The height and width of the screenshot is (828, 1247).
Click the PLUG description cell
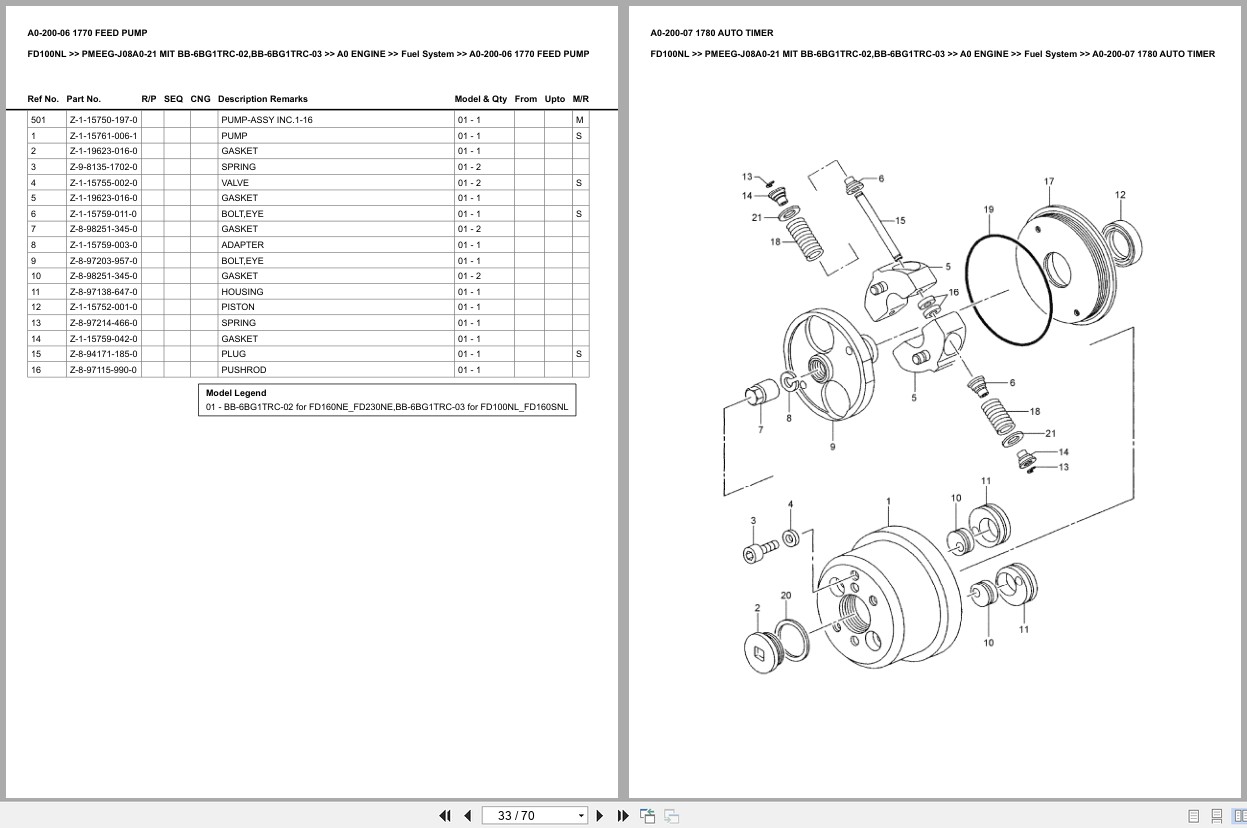pos(336,354)
